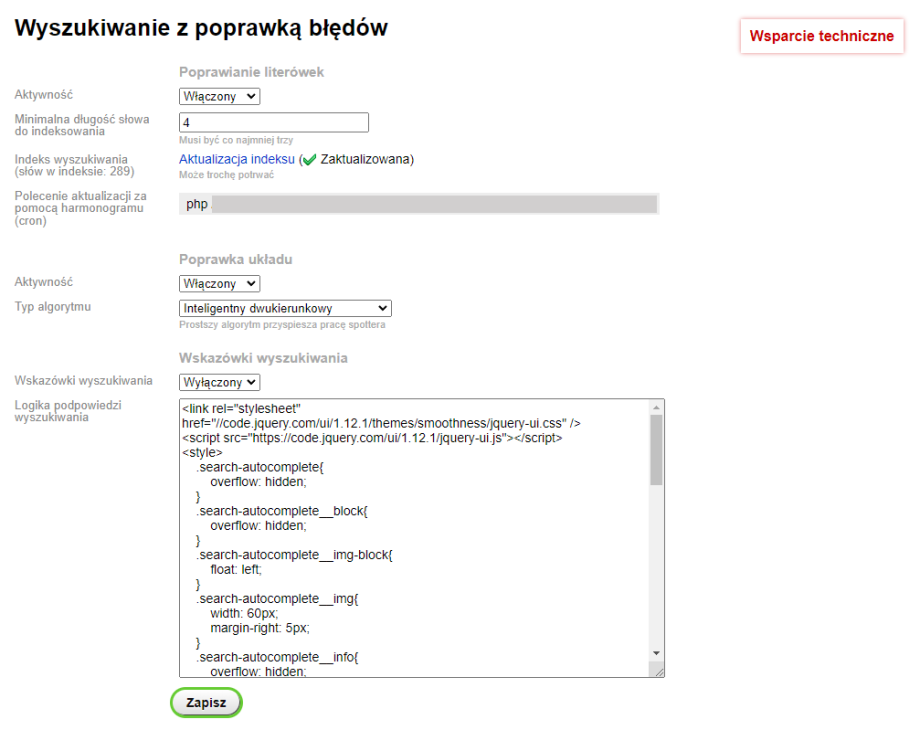Open the Typ algorytmu dropdown
This screenshot has width=920, height=730.
284,308
